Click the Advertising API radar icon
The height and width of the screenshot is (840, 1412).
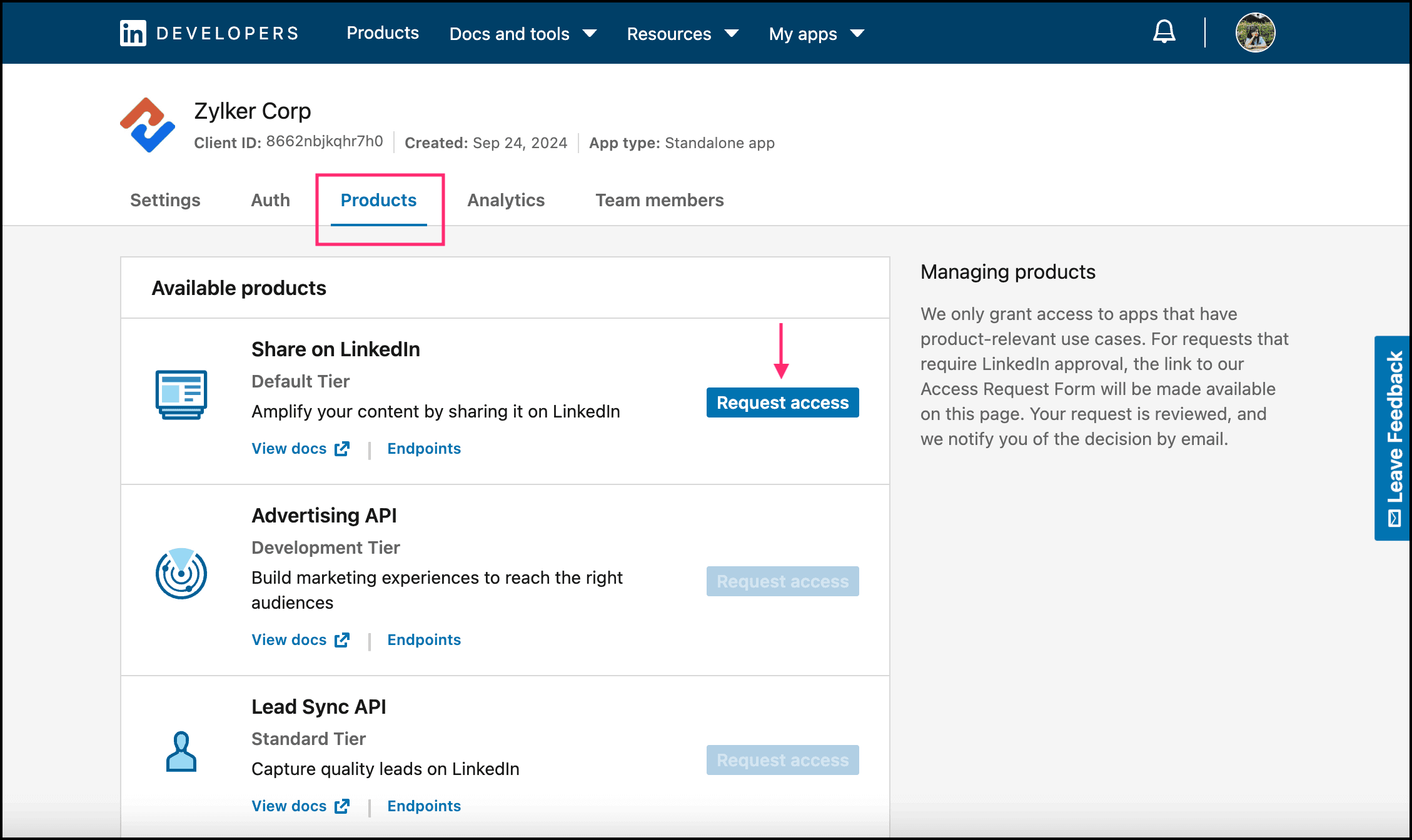(x=181, y=574)
